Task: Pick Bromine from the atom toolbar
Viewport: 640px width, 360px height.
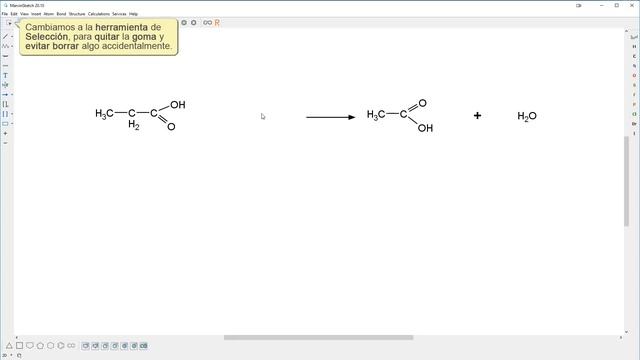Action: [634, 124]
